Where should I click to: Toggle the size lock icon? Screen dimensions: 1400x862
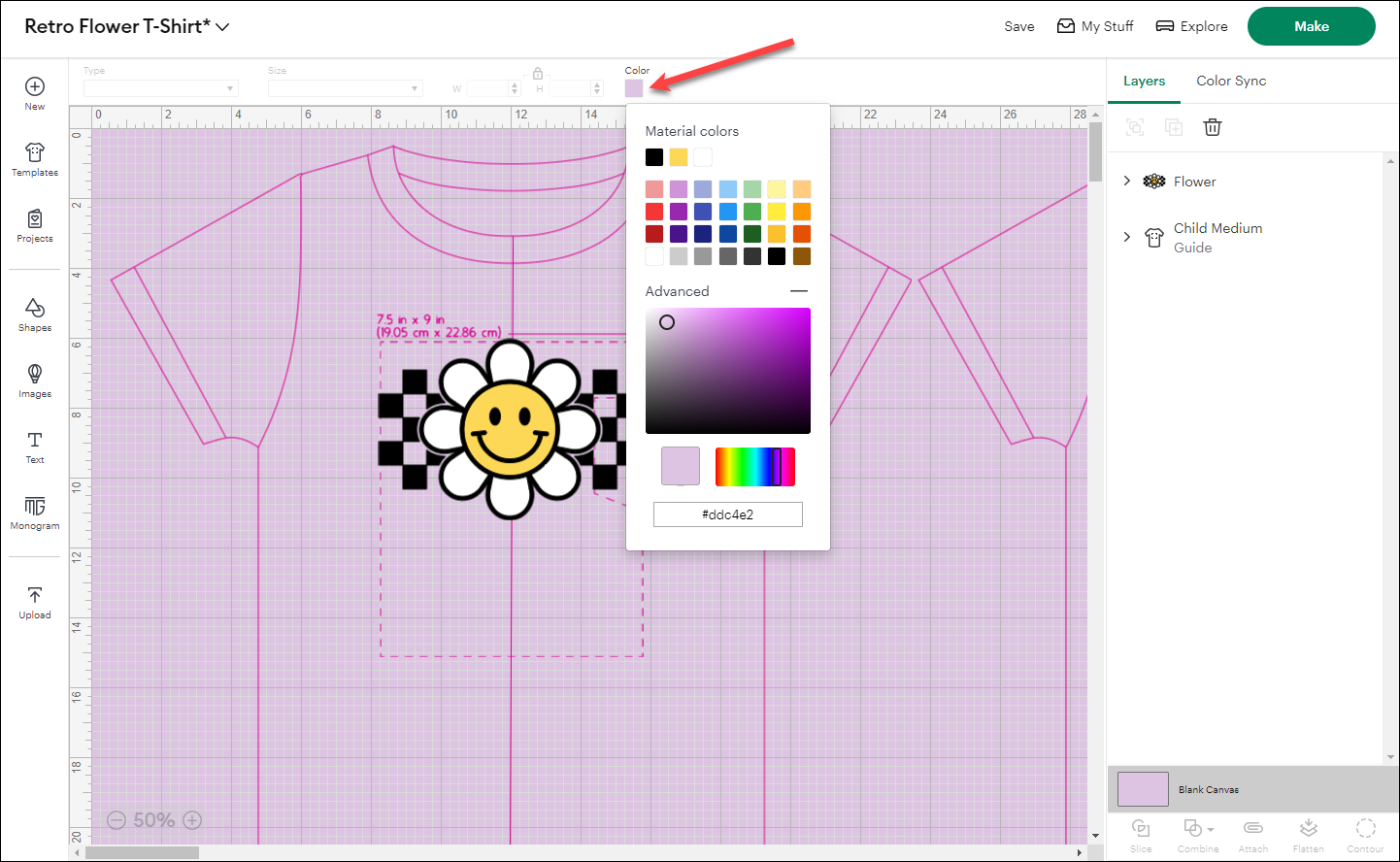point(538,73)
